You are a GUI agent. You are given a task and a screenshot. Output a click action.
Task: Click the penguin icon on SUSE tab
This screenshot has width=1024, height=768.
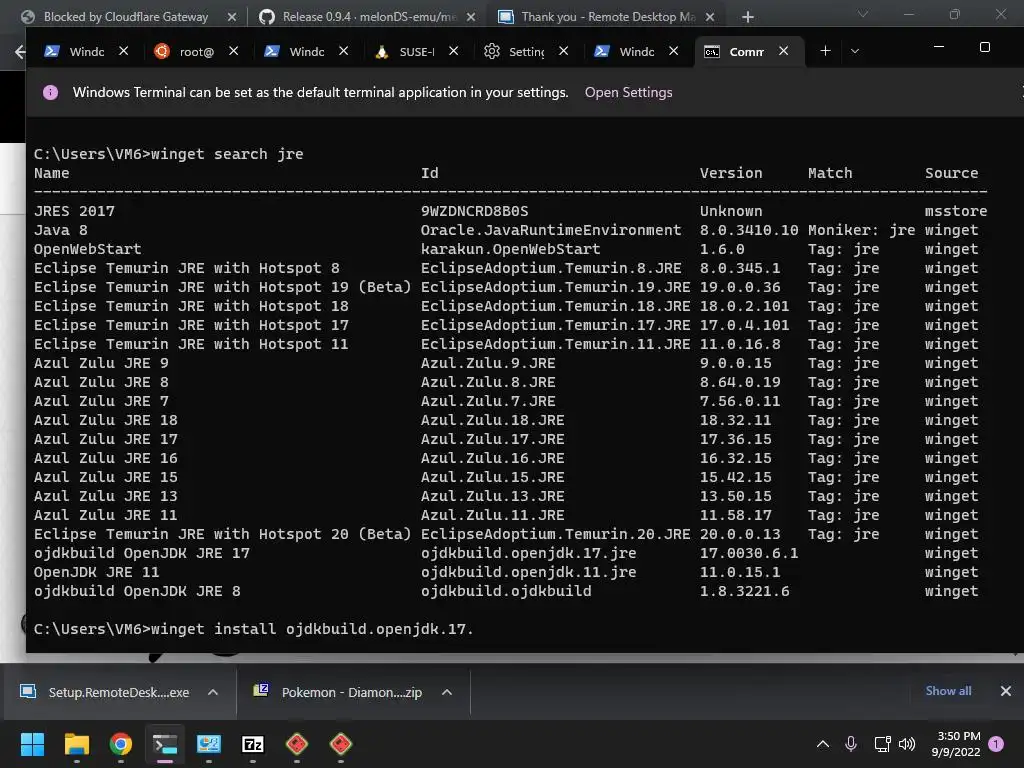pyautogui.click(x=382, y=52)
